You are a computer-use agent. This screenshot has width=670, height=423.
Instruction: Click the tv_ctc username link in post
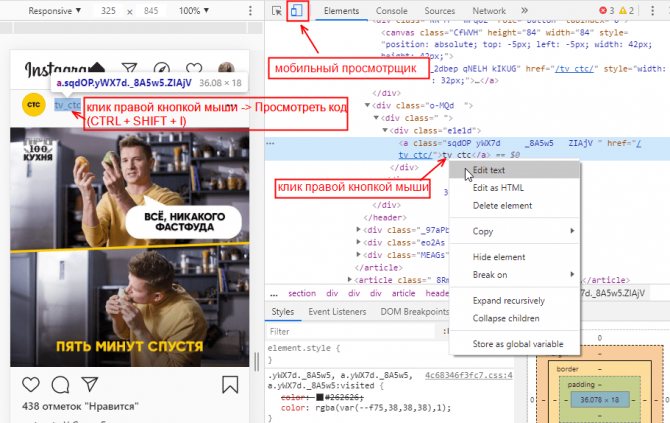pyautogui.click(x=68, y=105)
